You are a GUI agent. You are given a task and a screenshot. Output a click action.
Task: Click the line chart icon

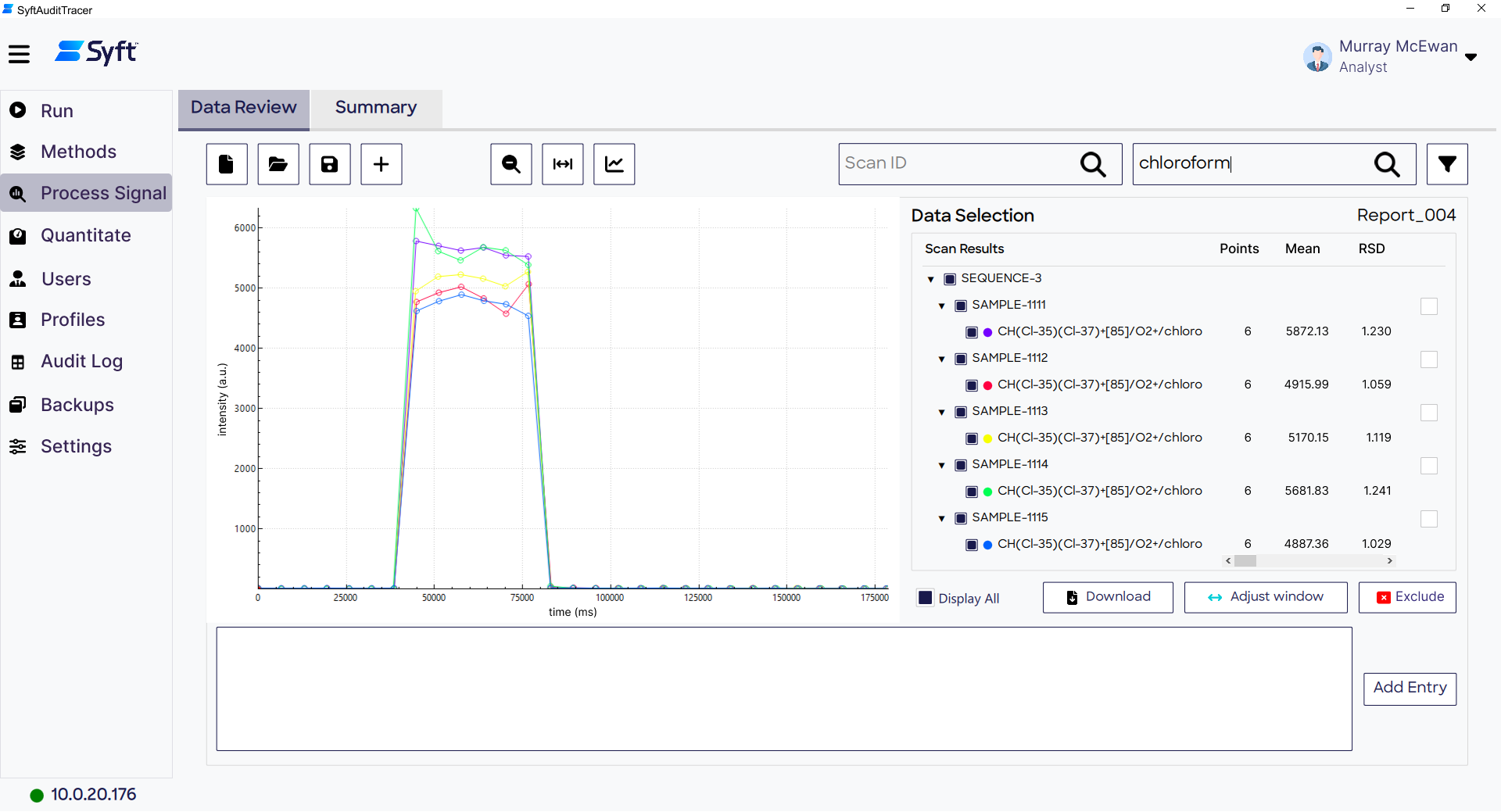coord(614,164)
